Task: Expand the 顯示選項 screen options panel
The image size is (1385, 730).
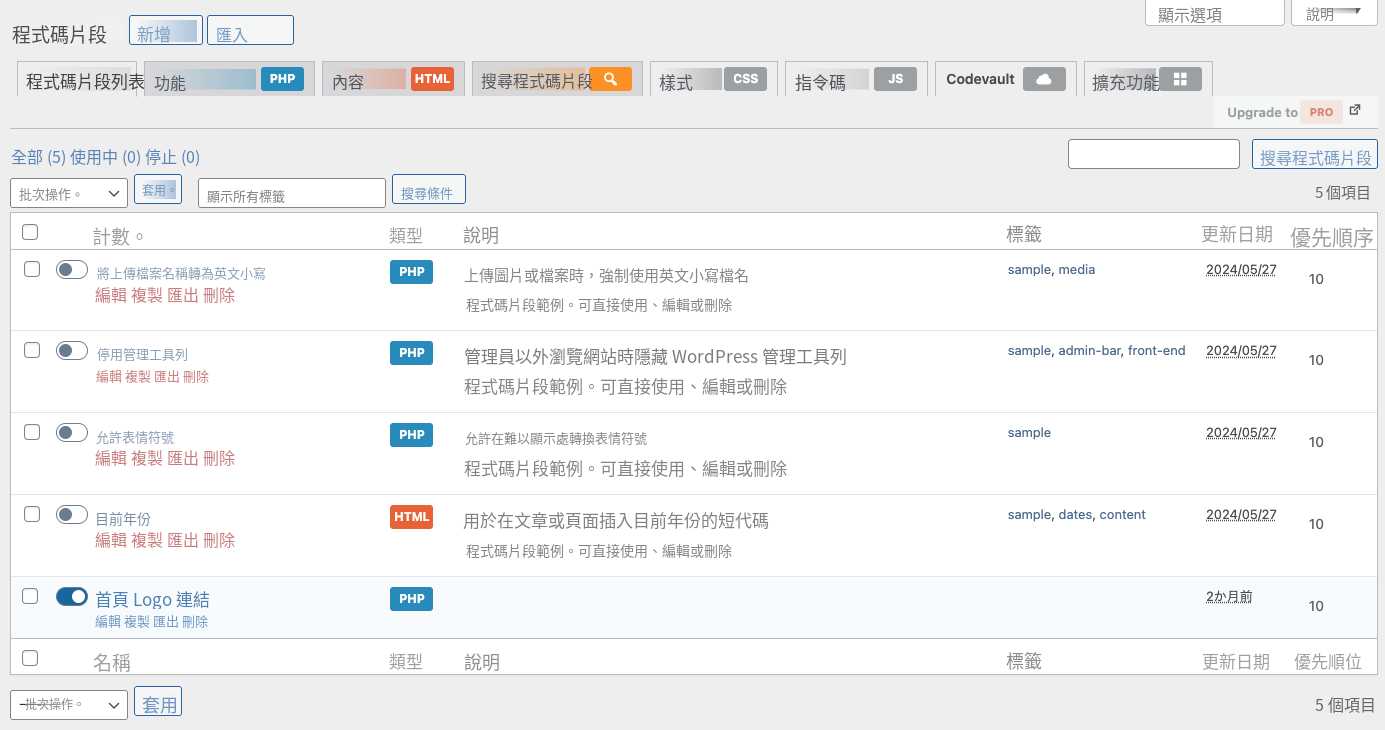Action: point(1214,14)
